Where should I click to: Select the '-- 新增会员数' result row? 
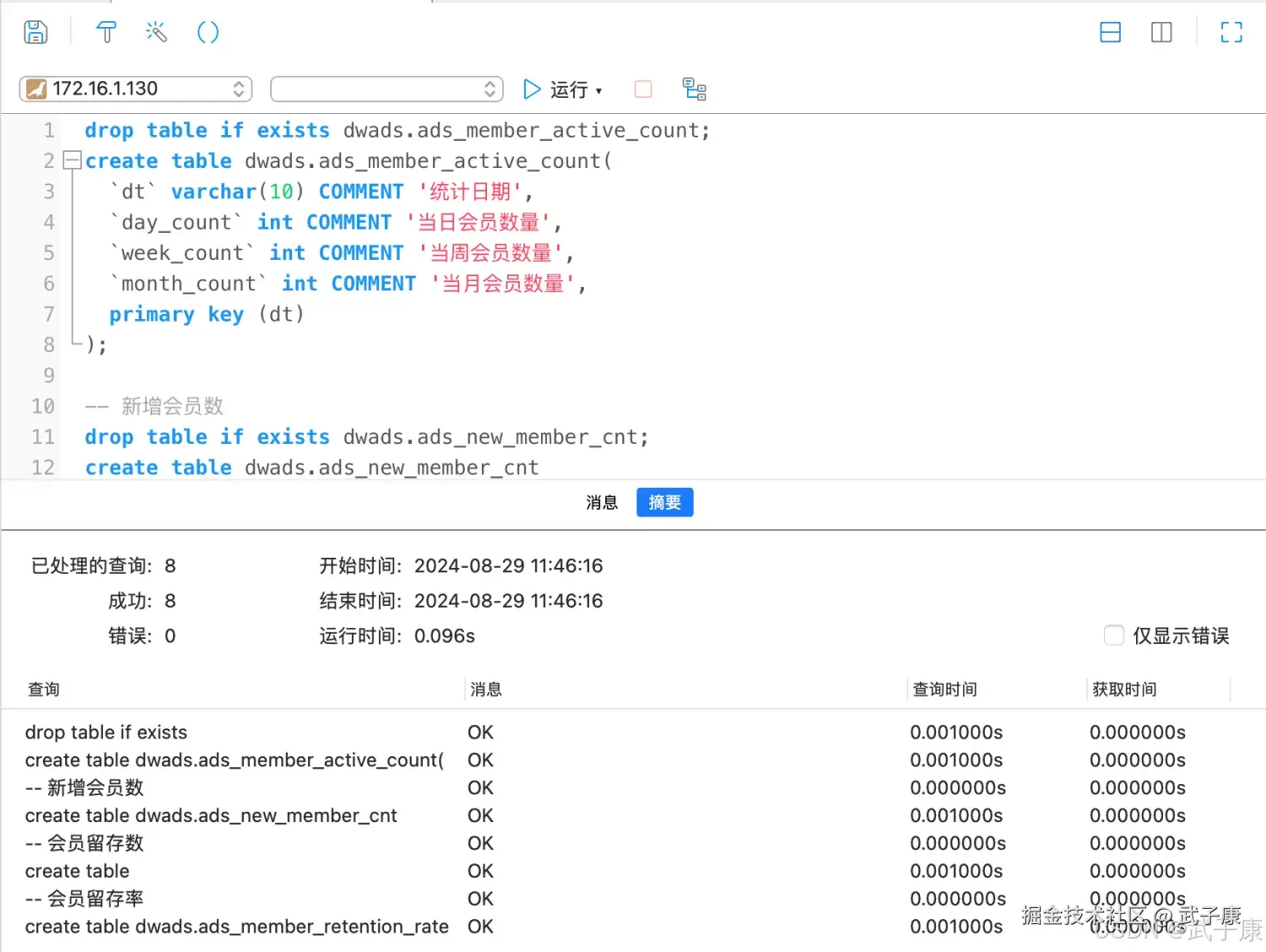pyautogui.click(x=633, y=787)
